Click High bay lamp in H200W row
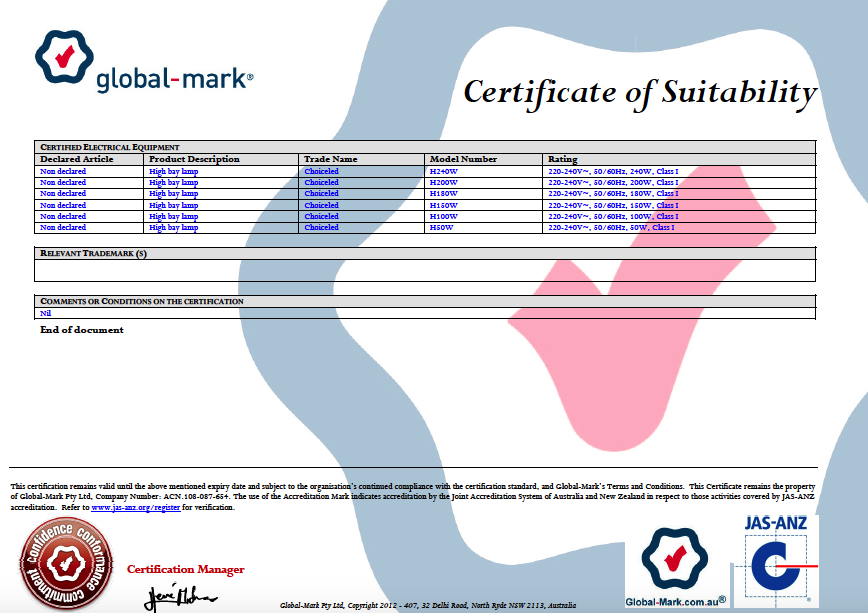This screenshot has height=613, width=868. pyautogui.click(x=173, y=183)
